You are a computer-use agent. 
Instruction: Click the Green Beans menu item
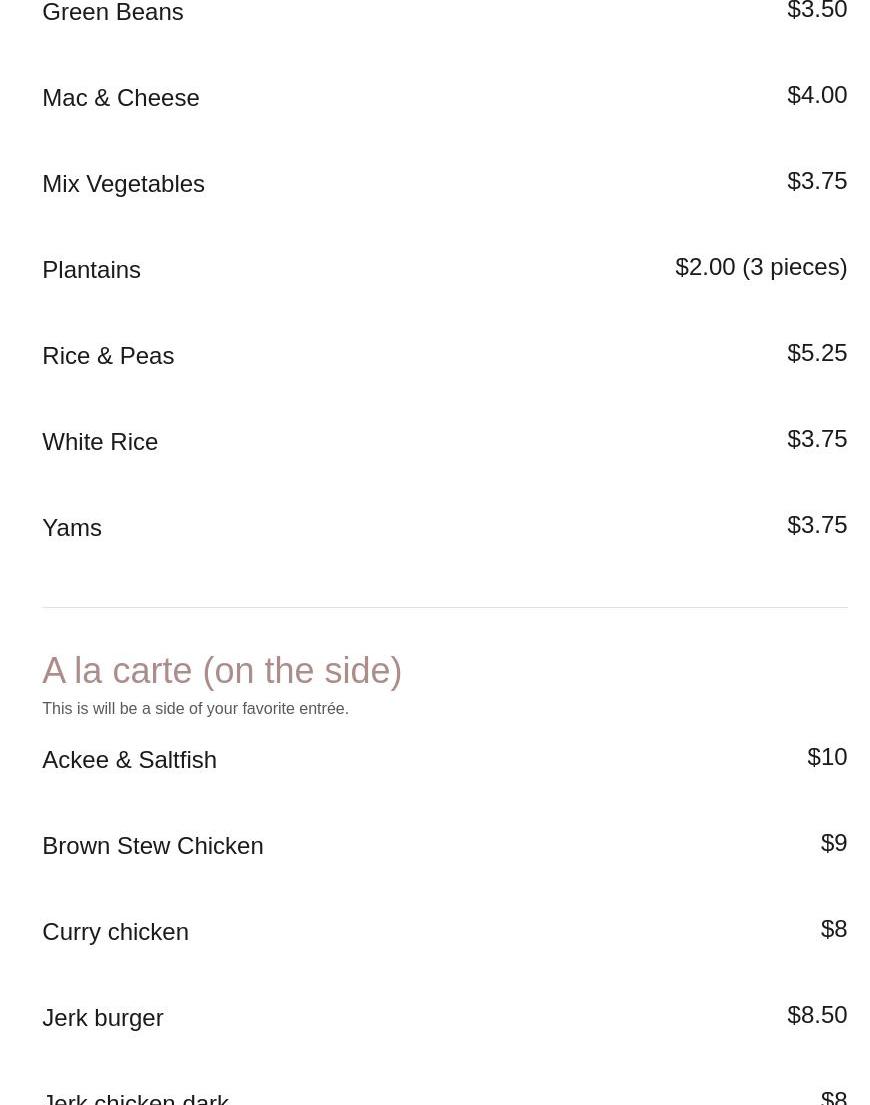(113, 13)
